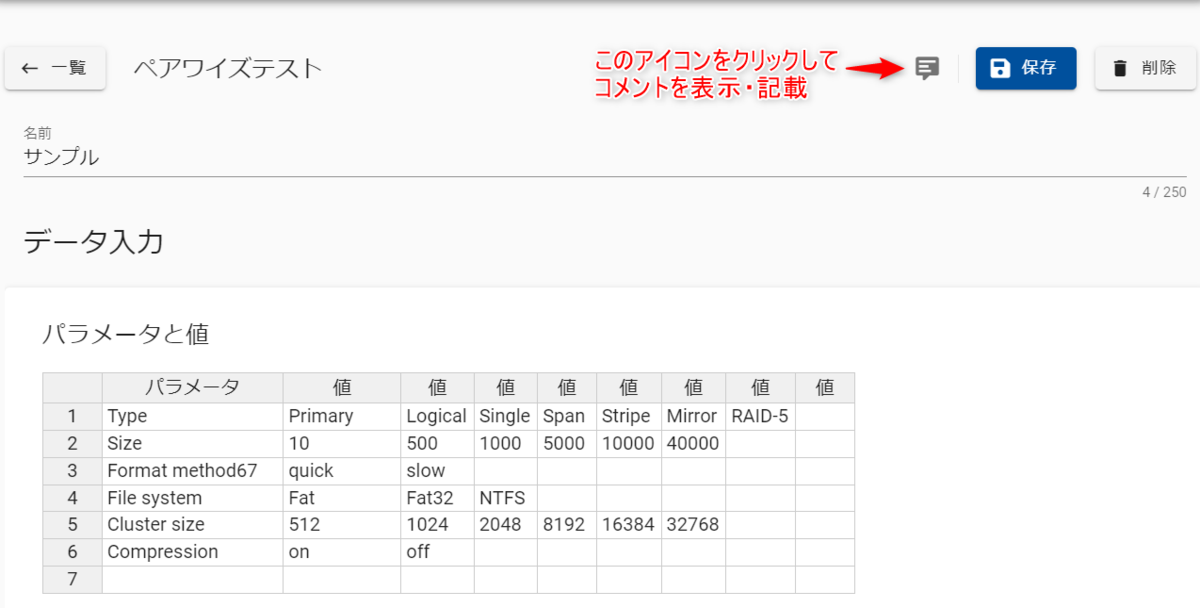Screen dimensions: 1200x608
Task: Select the Span value cell
Action: coord(567,417)
